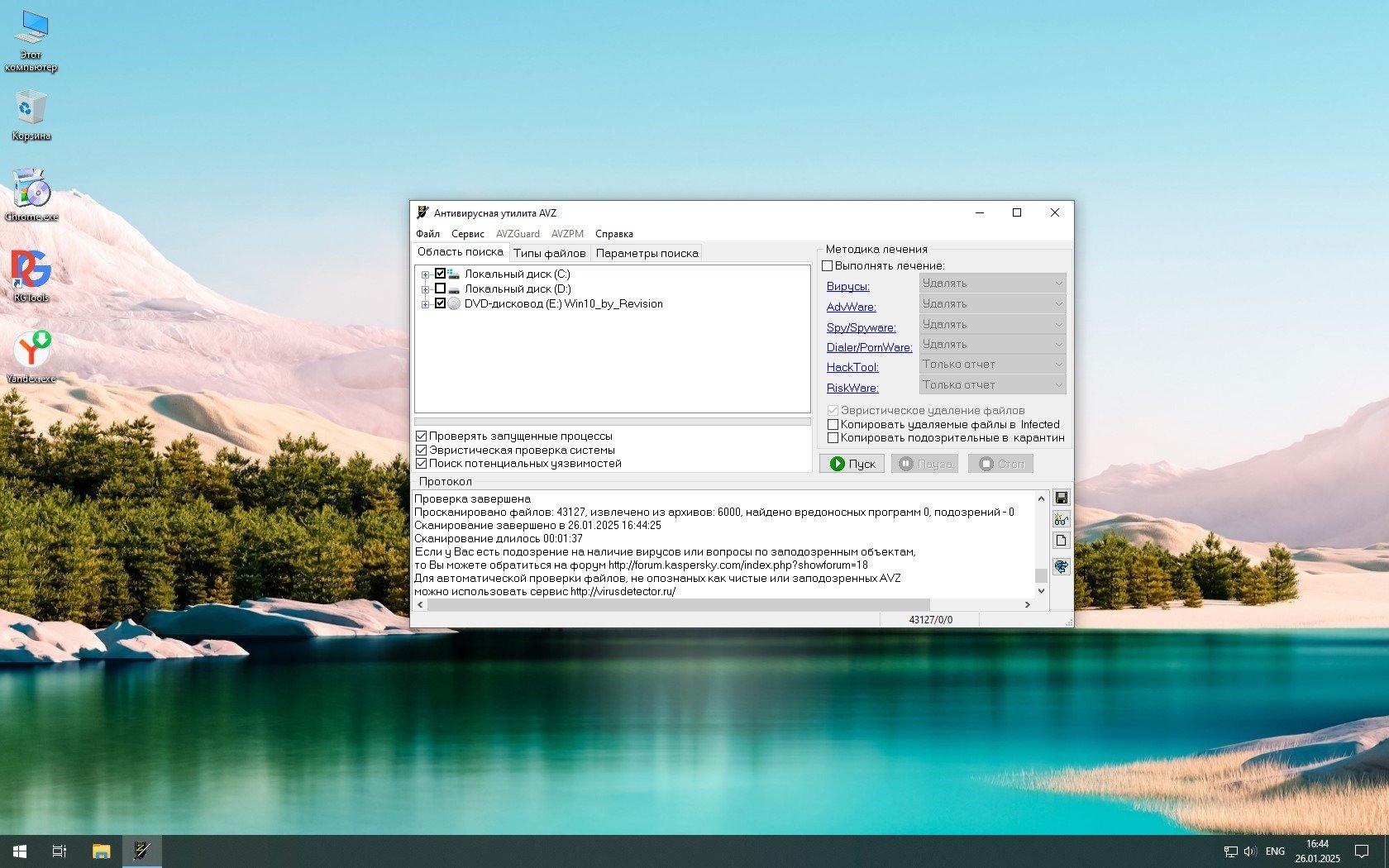The width and height of the screenshot is (1389, 868).
Task: Click the protocol horizontal scrollbar track
Action: click(x=976, y=604)
